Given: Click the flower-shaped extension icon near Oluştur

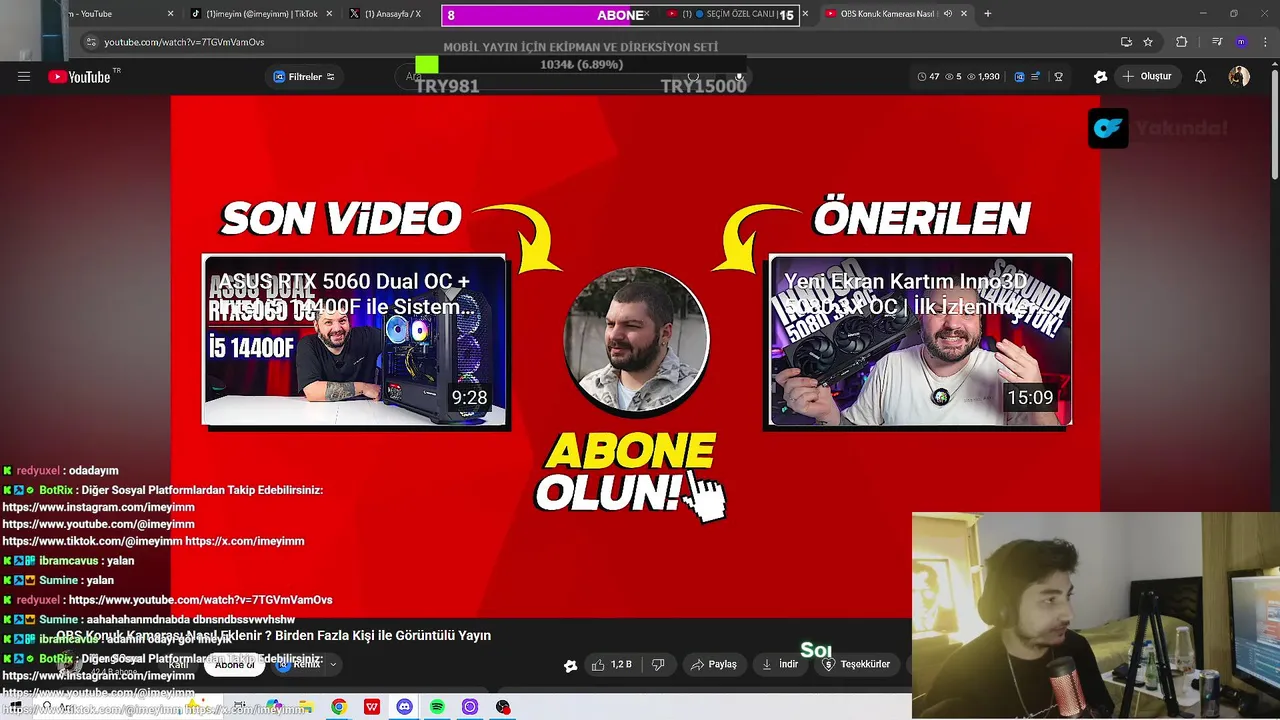Looking at the screenshot, I should pyautogui.click(x=1100, y=77).
